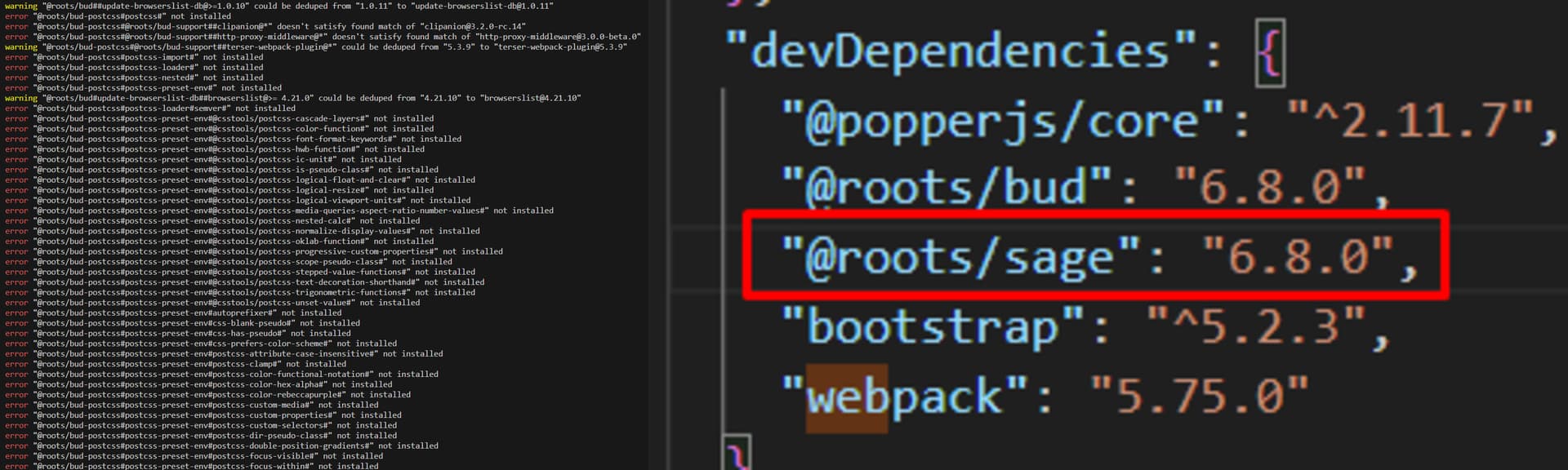Click the postcss-normalize-display-values error line
The image size is (1568, 470).
pyautogui.click(x=243, y=231)
